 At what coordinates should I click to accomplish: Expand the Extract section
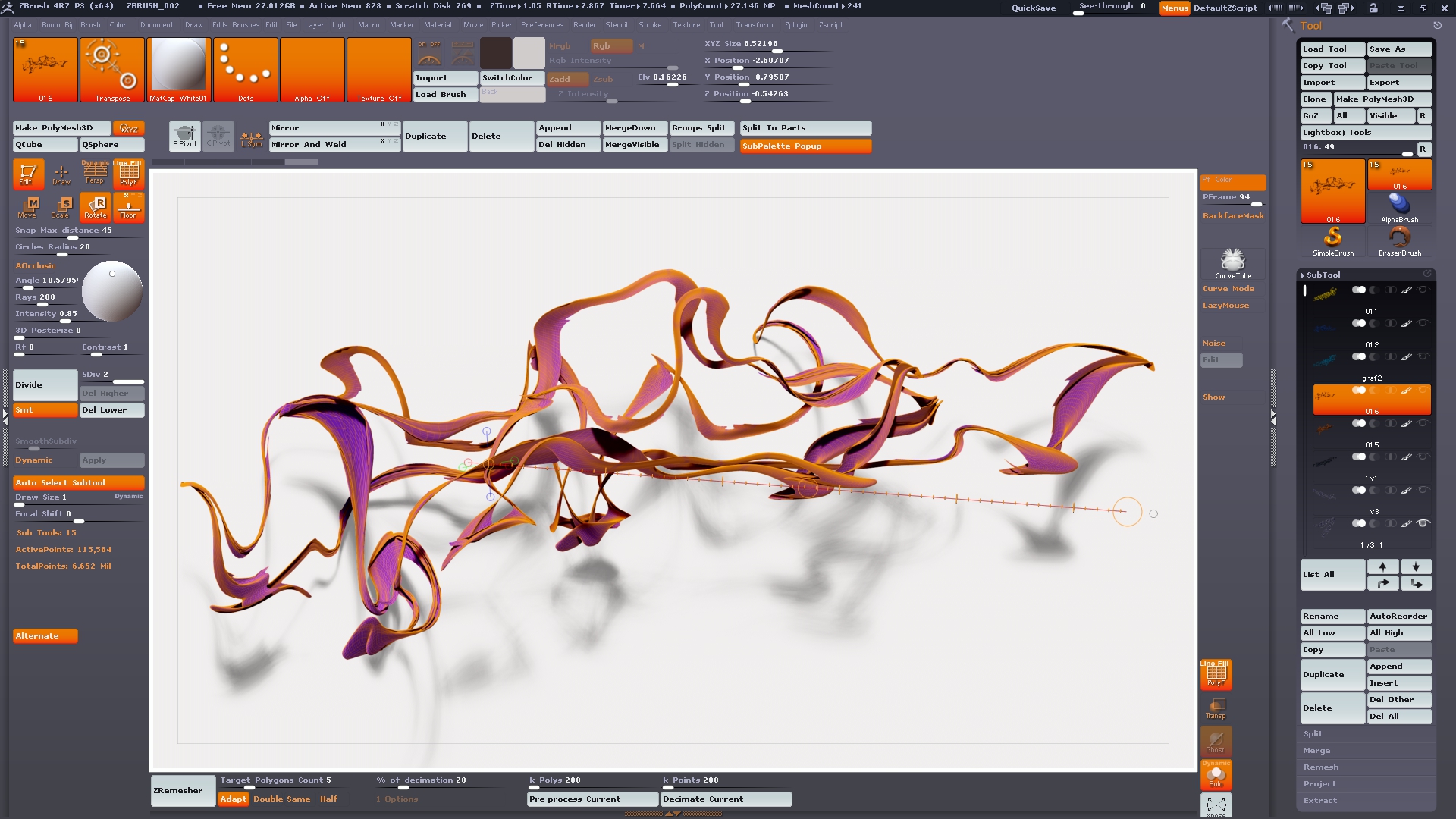click(x=1319, y=801)
